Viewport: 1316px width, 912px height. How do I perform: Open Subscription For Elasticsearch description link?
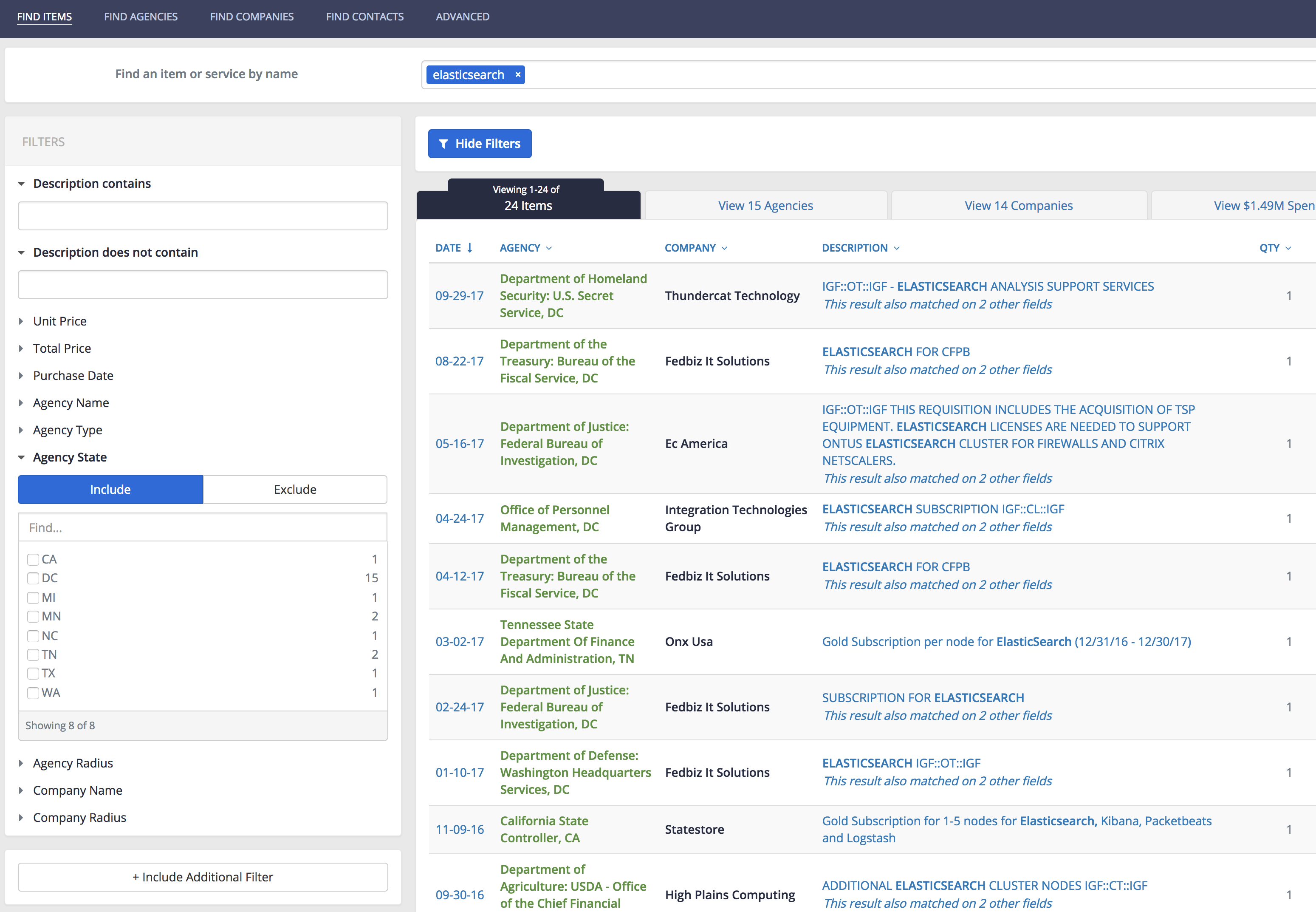coord(923,698)
